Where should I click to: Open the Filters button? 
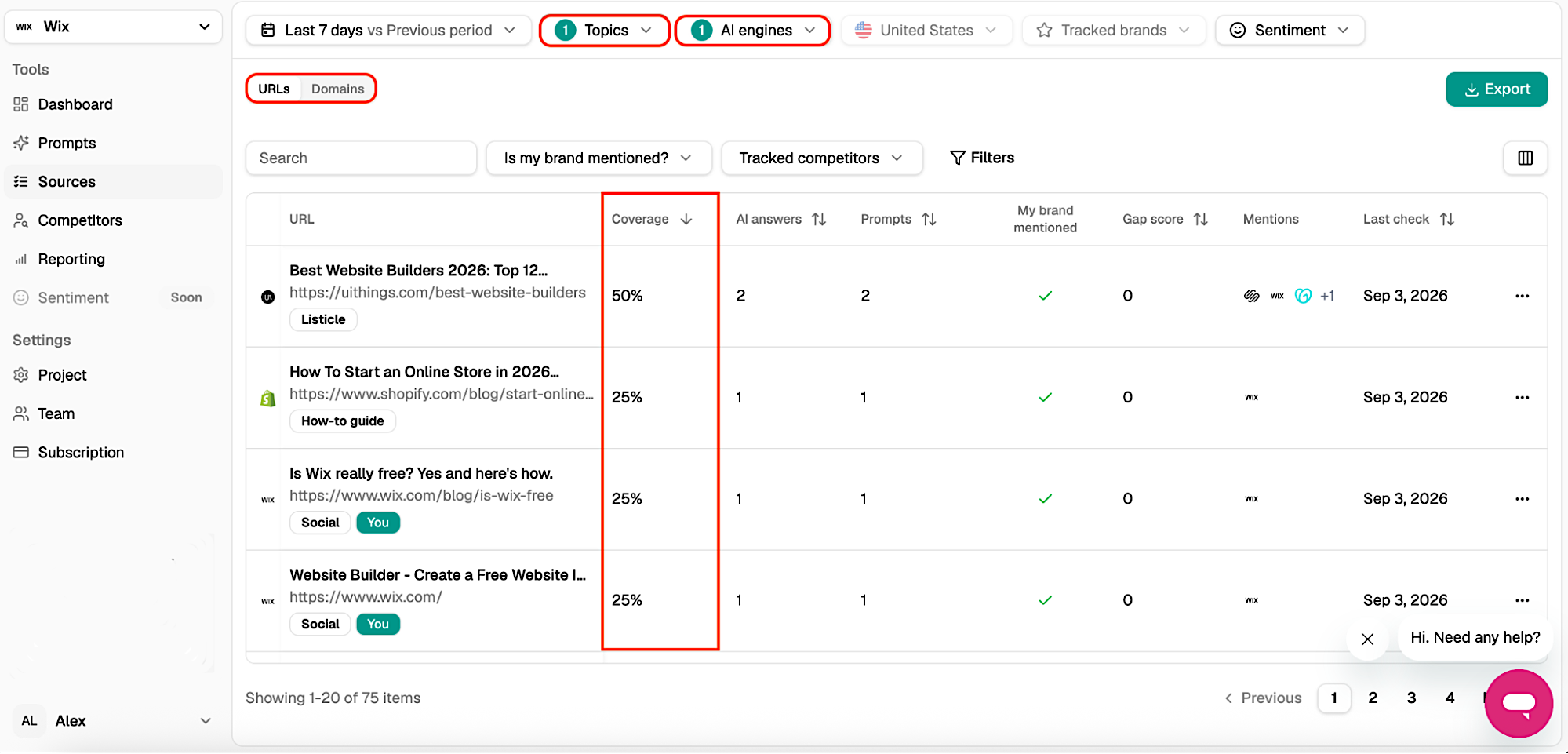pyautogui.click(x=982, y=158)
